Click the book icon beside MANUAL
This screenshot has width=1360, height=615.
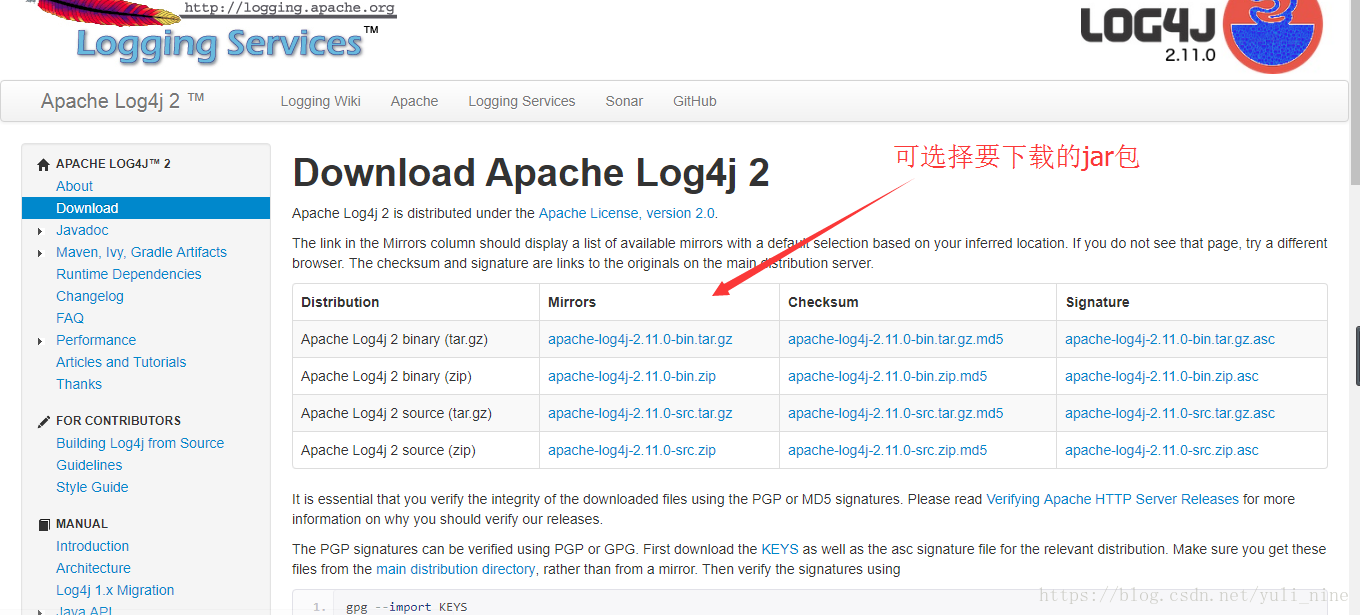[x=43, y=524]
